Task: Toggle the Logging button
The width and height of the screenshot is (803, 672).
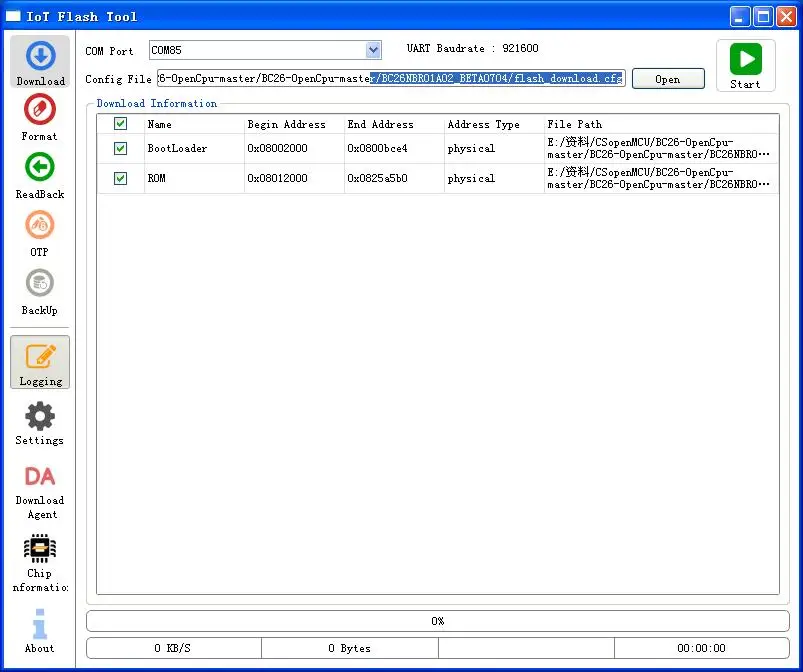Action: click(40, 362)
